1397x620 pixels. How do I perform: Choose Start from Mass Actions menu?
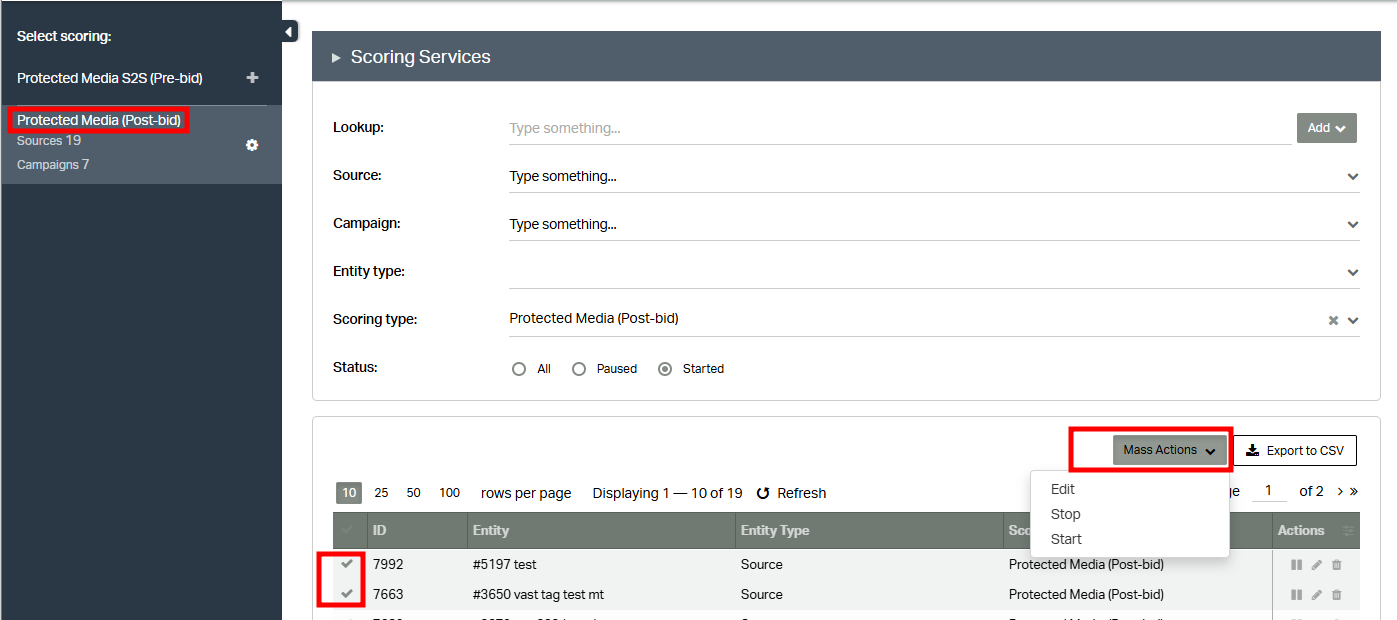(x=1066, y=539)
